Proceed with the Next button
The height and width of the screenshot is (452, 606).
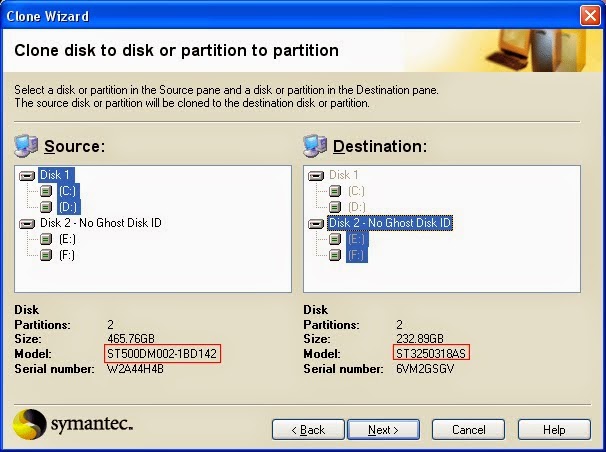point(383,430)
